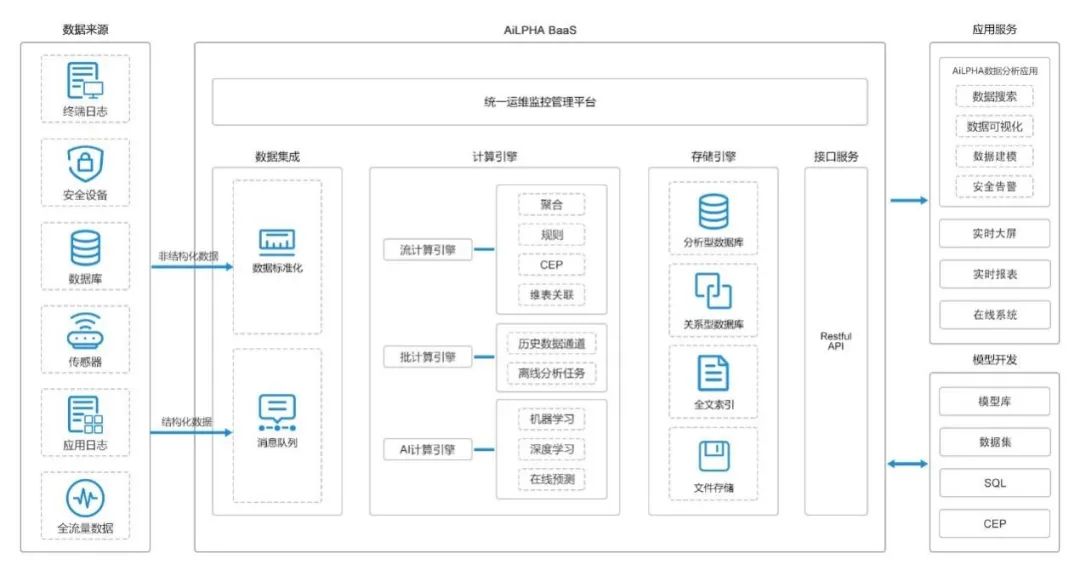The width and height of the screenshot is (1080, 576).
Task: Click the 分析型数据库 database icon
Action: [713, 211]
